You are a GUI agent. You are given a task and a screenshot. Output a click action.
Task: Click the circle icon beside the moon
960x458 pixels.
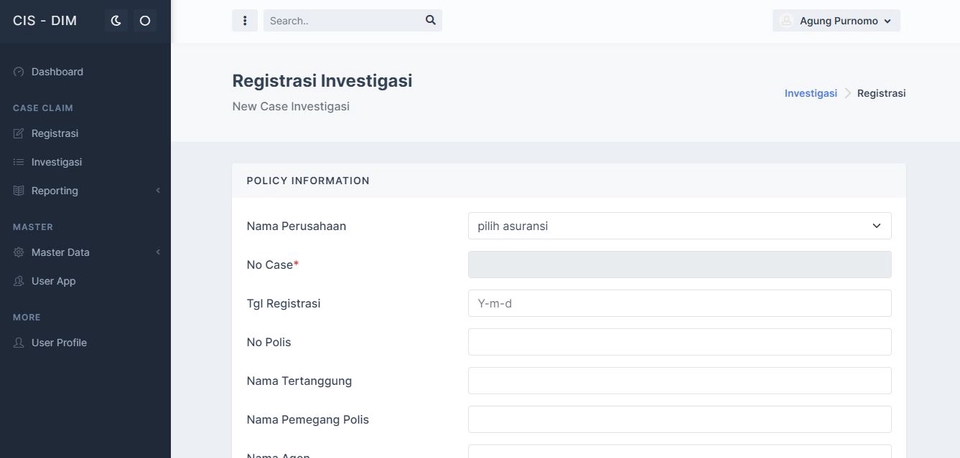point(145,21)
